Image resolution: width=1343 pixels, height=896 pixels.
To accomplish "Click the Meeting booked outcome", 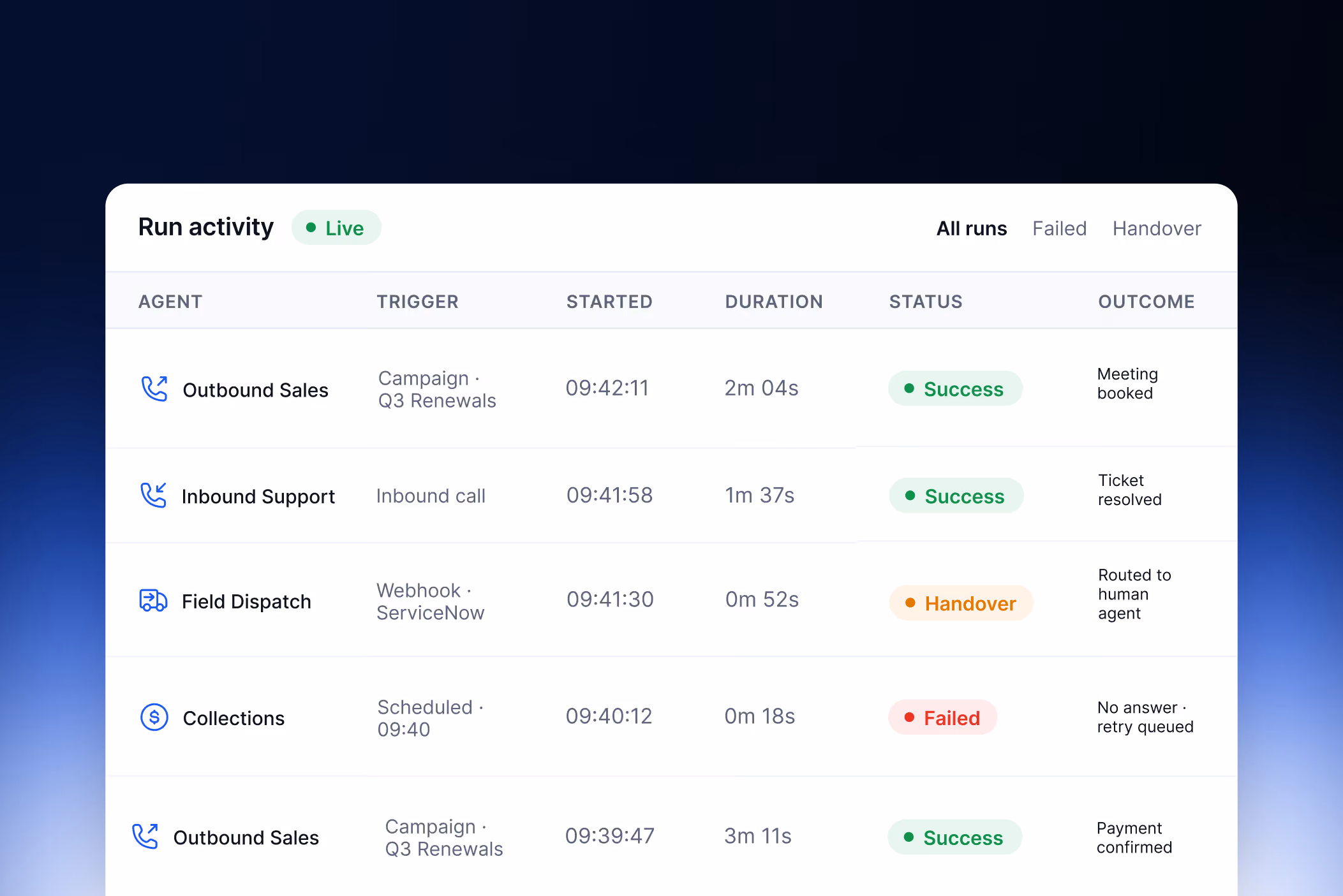I will coord(1127,383).
